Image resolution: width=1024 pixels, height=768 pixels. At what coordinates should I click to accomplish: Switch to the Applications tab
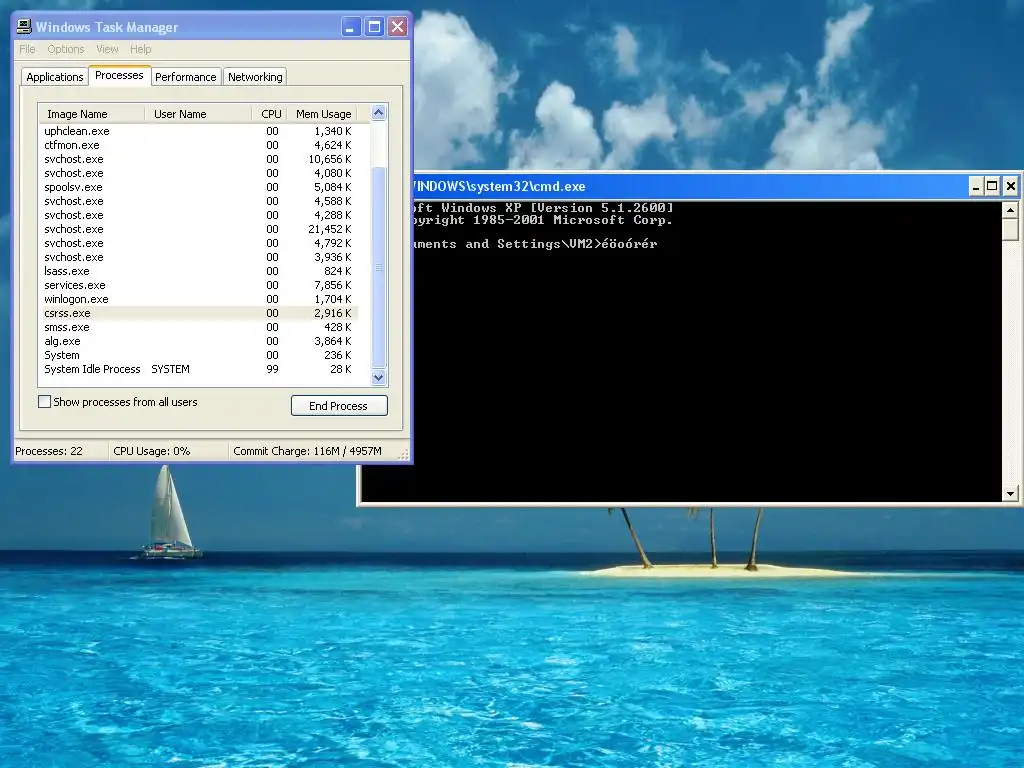(55, 77)
